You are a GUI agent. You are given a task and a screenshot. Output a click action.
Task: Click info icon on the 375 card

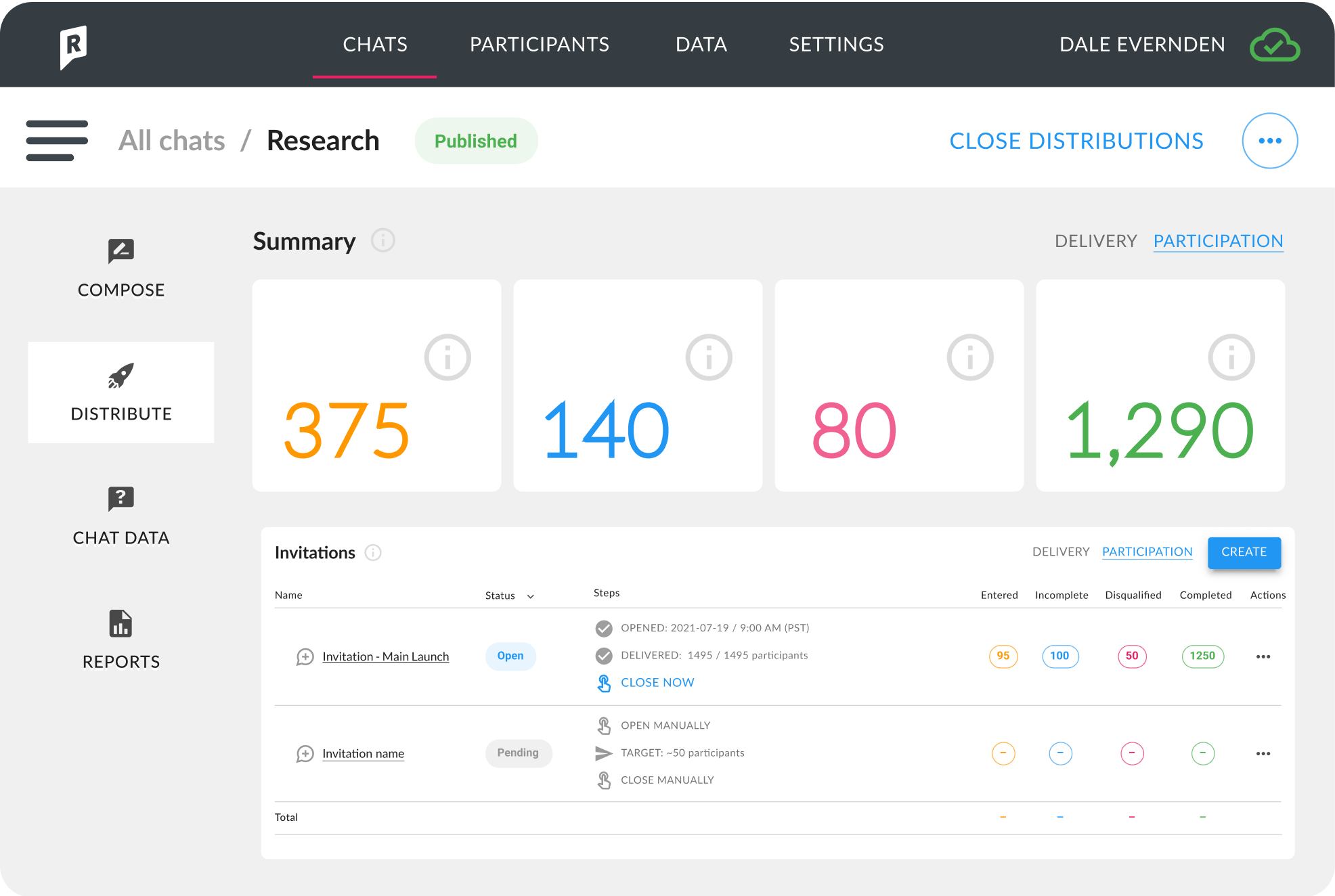click(447, 357)
